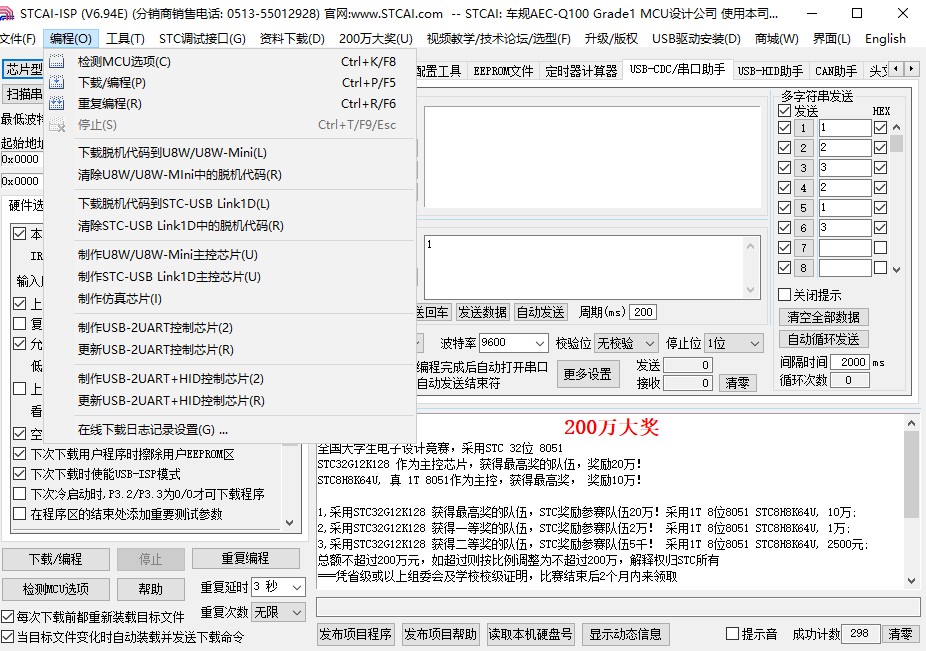The height and width of the screenshot is (651, 926).
Task: Switch to the EEPROM文件 tab
Action: tap(503, 71)
